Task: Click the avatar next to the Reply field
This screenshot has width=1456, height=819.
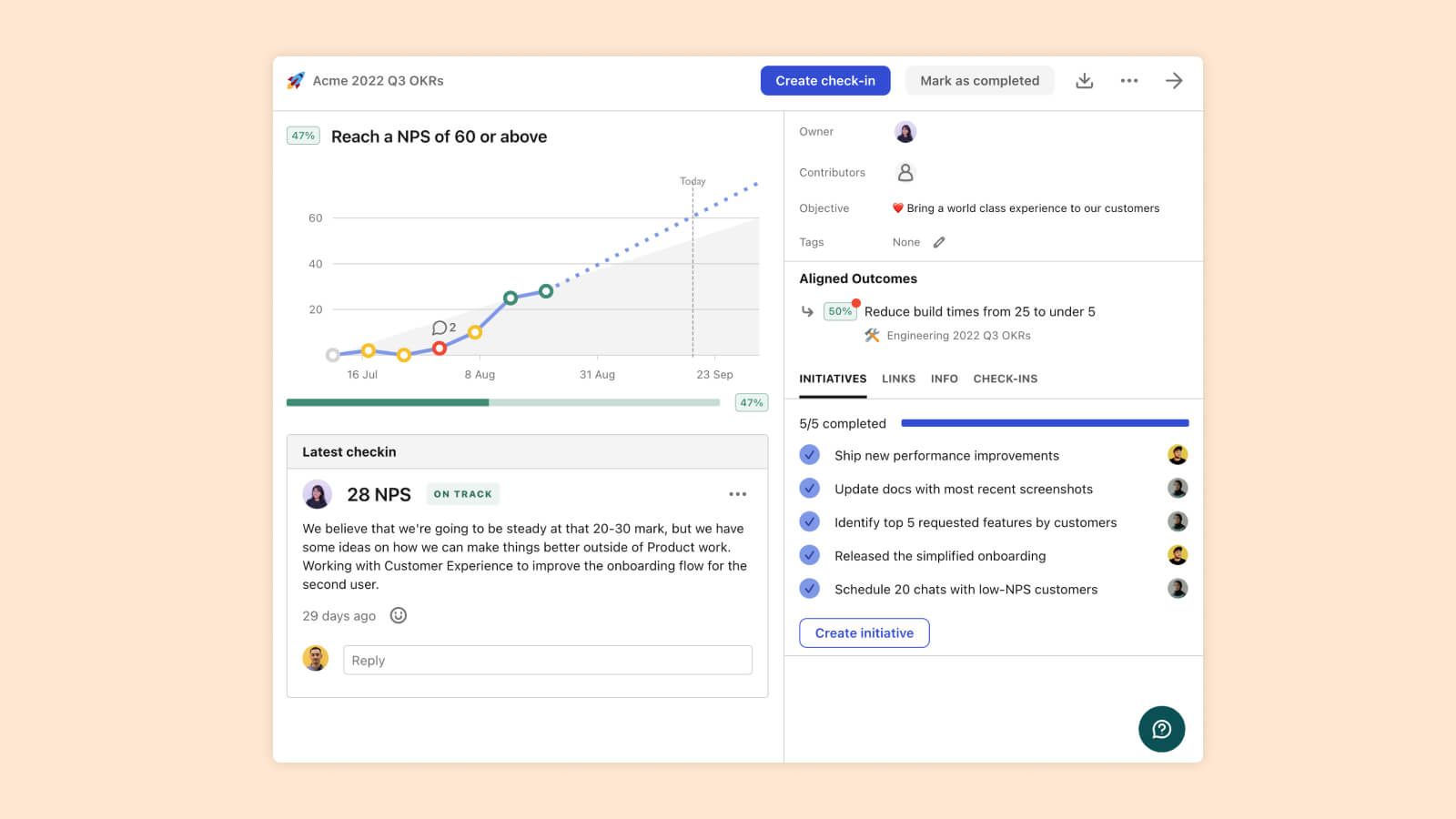Action: click(x=316, y=658)
